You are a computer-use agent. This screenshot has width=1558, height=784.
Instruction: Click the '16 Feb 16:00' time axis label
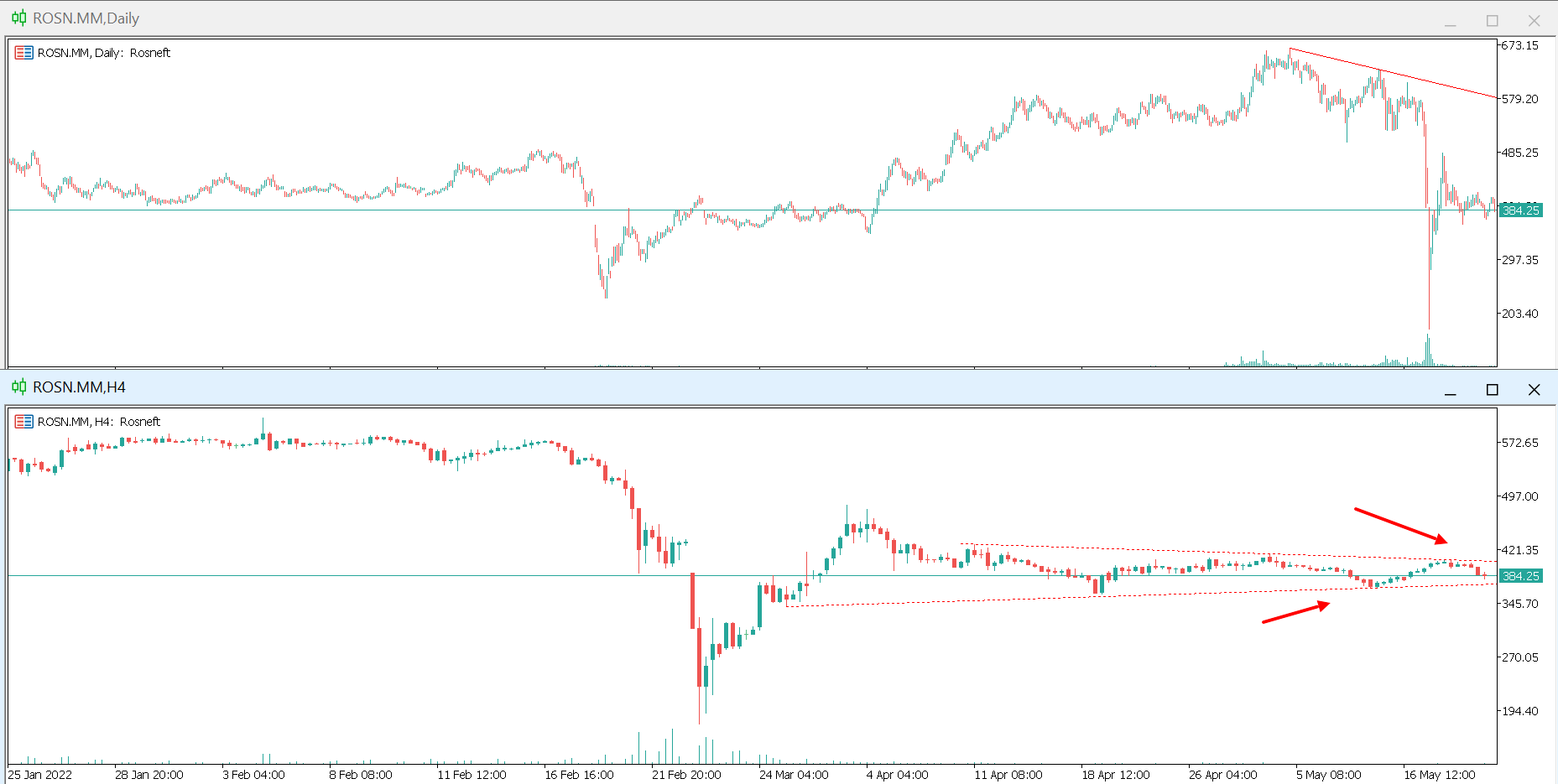click(x=580, y=775)
